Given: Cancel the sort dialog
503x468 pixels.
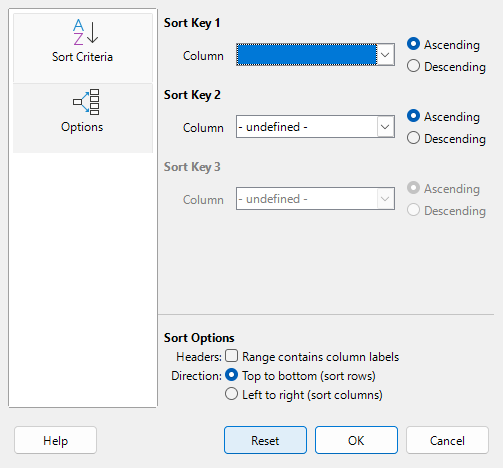Looking at the screenshot, I should 447,440.
